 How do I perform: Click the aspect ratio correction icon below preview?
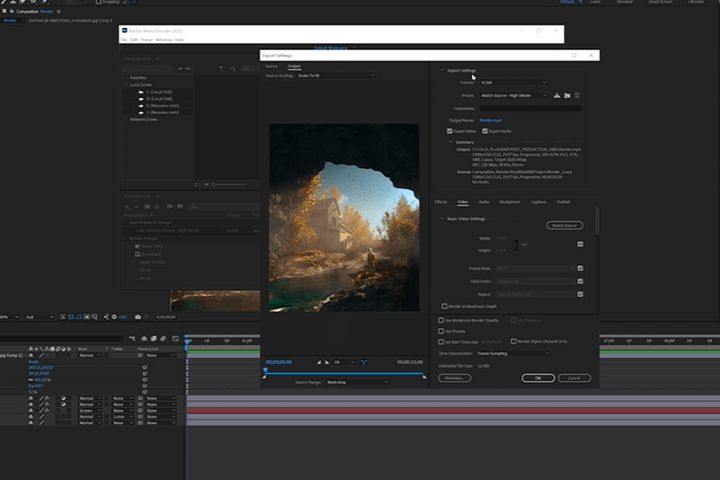(364, 362)
